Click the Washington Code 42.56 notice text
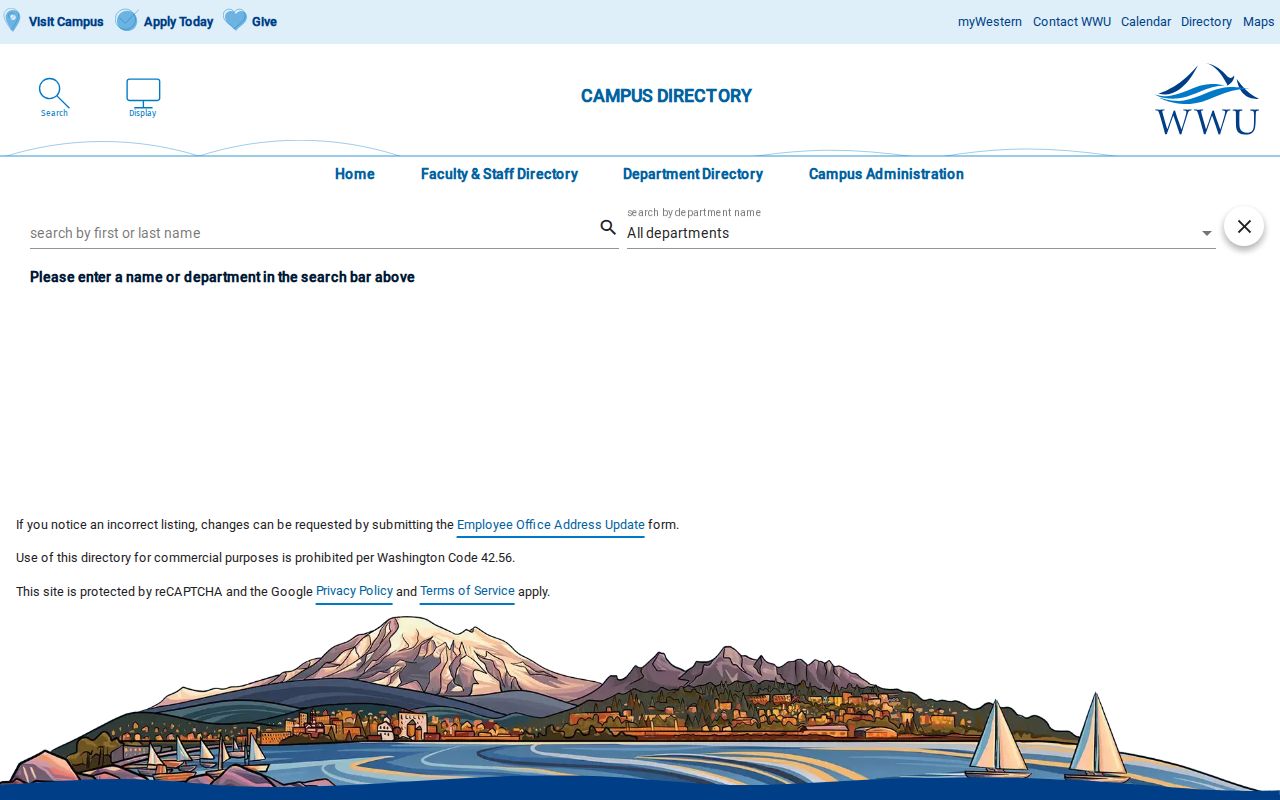This screenshot has height=800, width=1280. [x=265, y=558]
